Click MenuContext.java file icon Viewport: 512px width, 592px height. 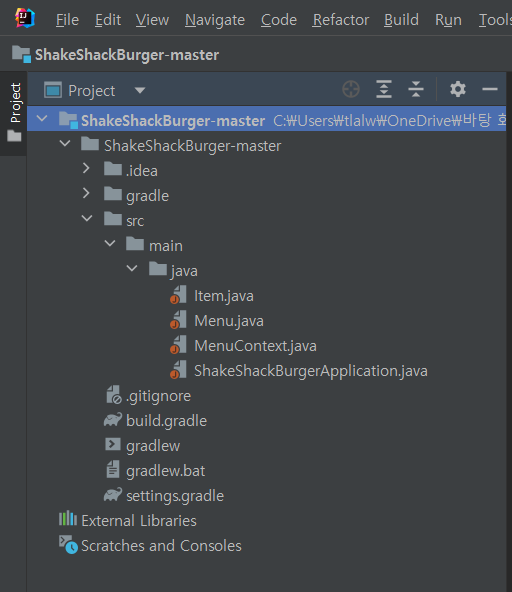pos(178,345)
